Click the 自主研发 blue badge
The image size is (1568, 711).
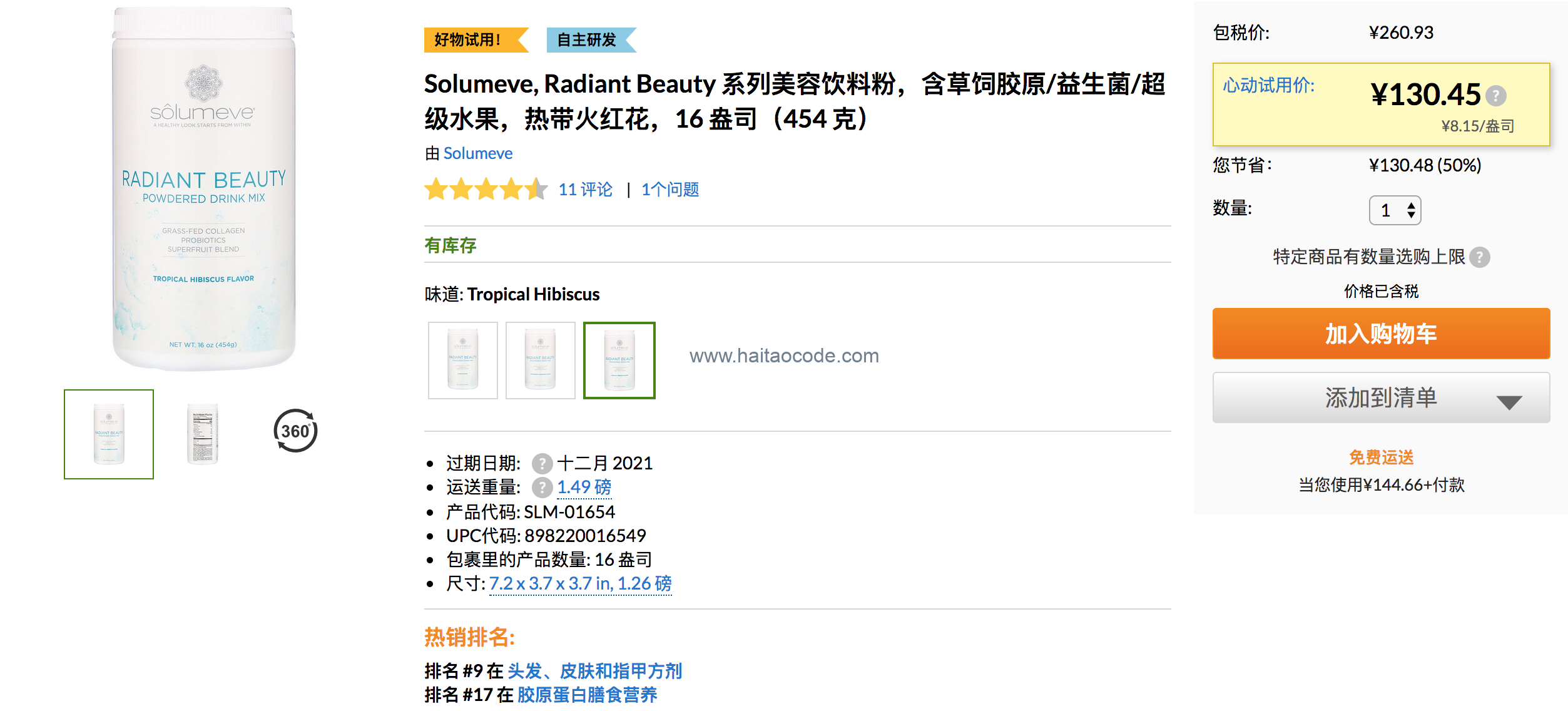click(x=591, y=40)
